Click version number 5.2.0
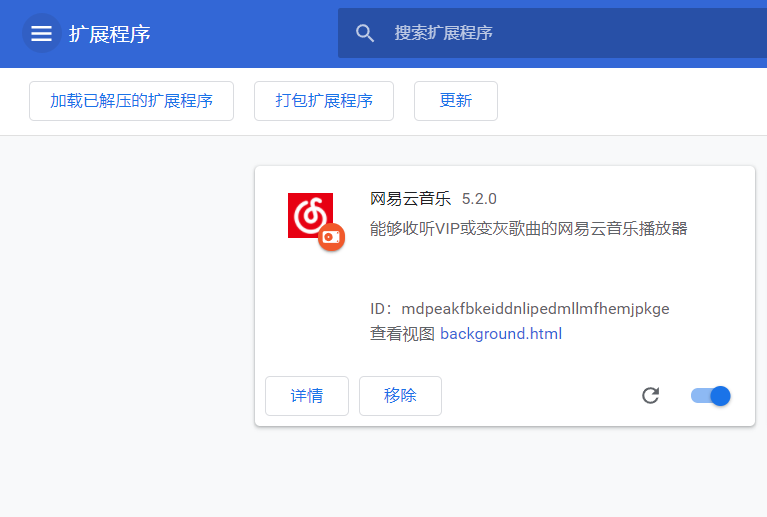This screenshot has width=767, height=517. [479, 199]
